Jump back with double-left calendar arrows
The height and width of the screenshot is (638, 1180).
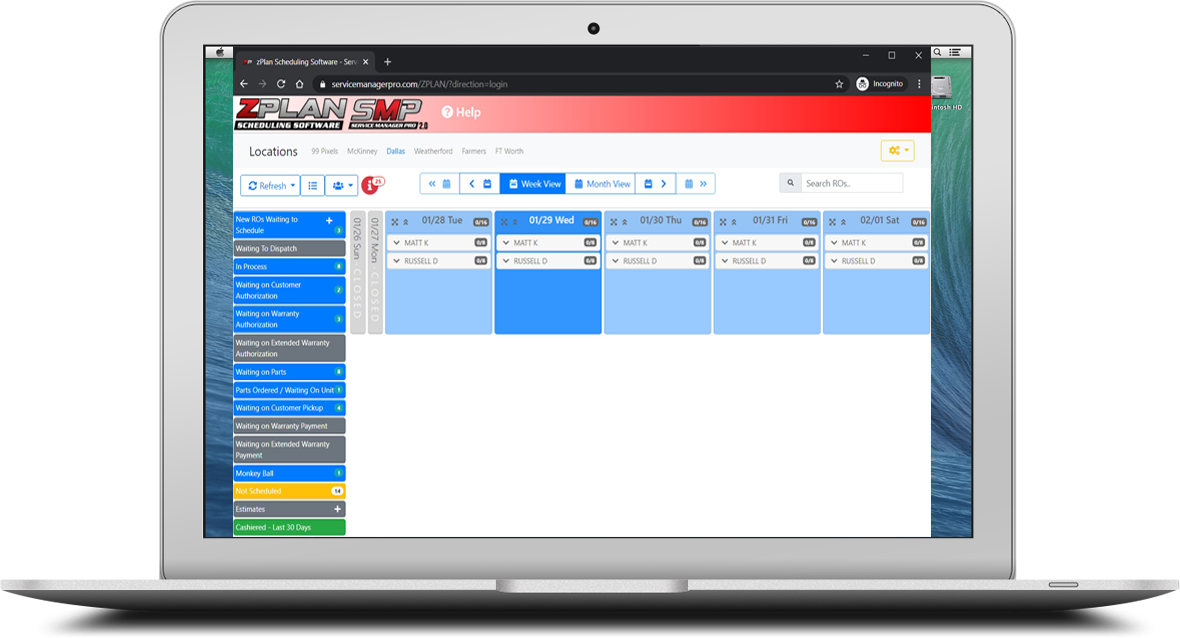439,184
